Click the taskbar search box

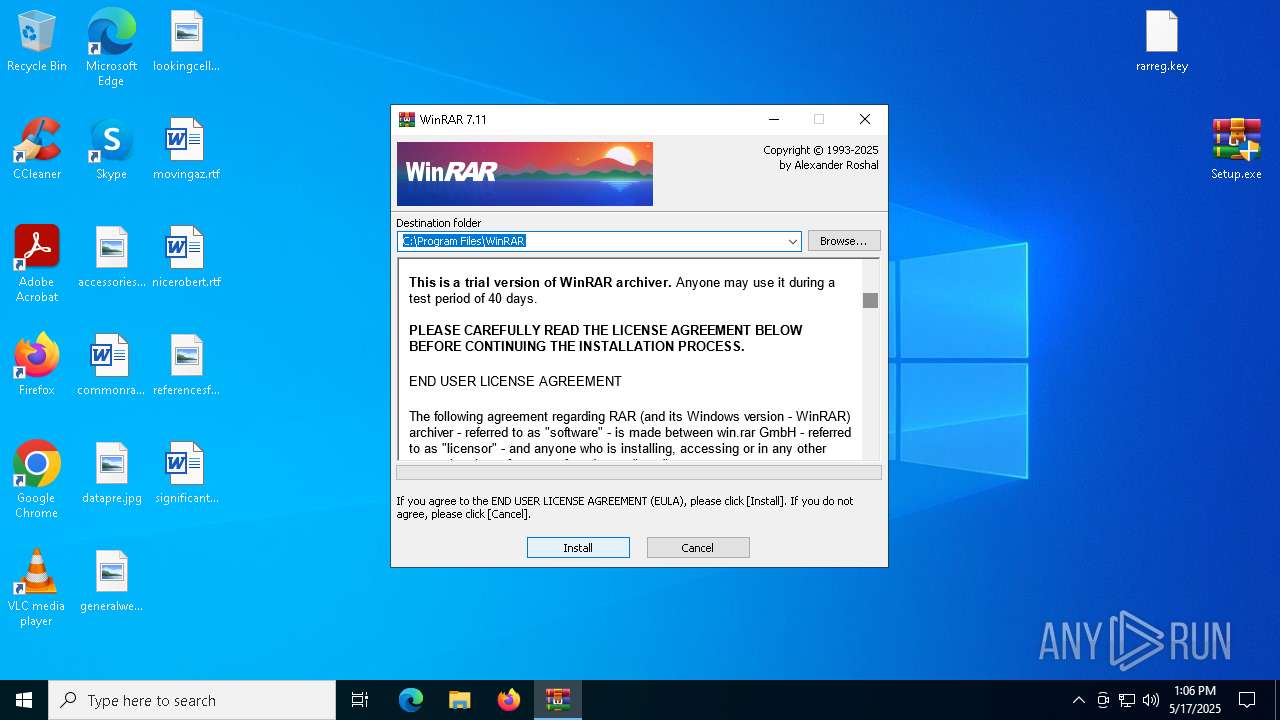[x=192, y=700]
